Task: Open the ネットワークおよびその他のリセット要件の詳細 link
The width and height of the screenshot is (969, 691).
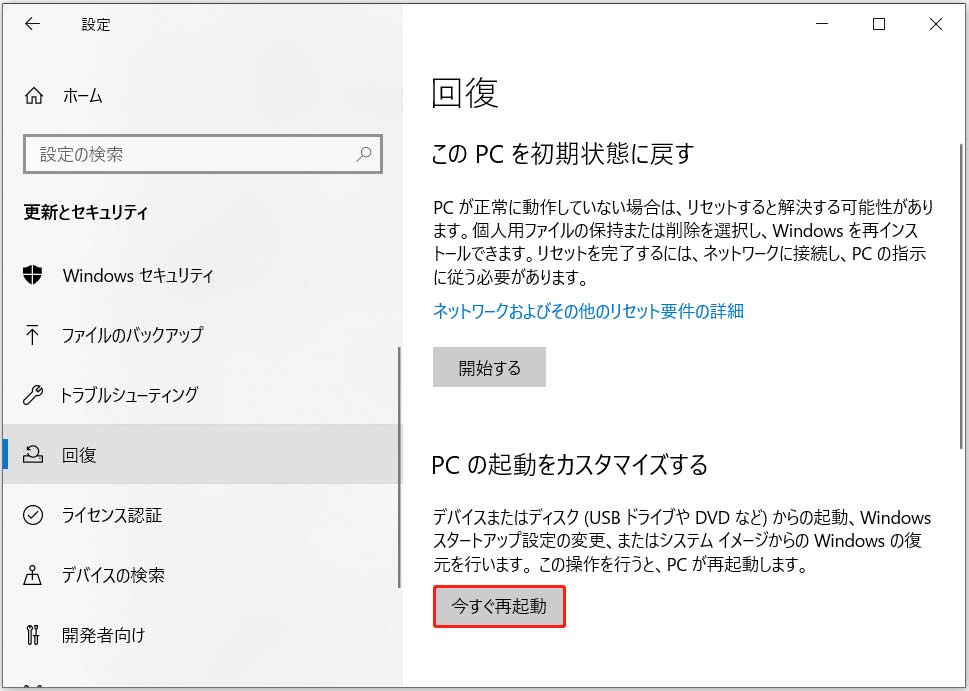Action: [x=590, y=311]
